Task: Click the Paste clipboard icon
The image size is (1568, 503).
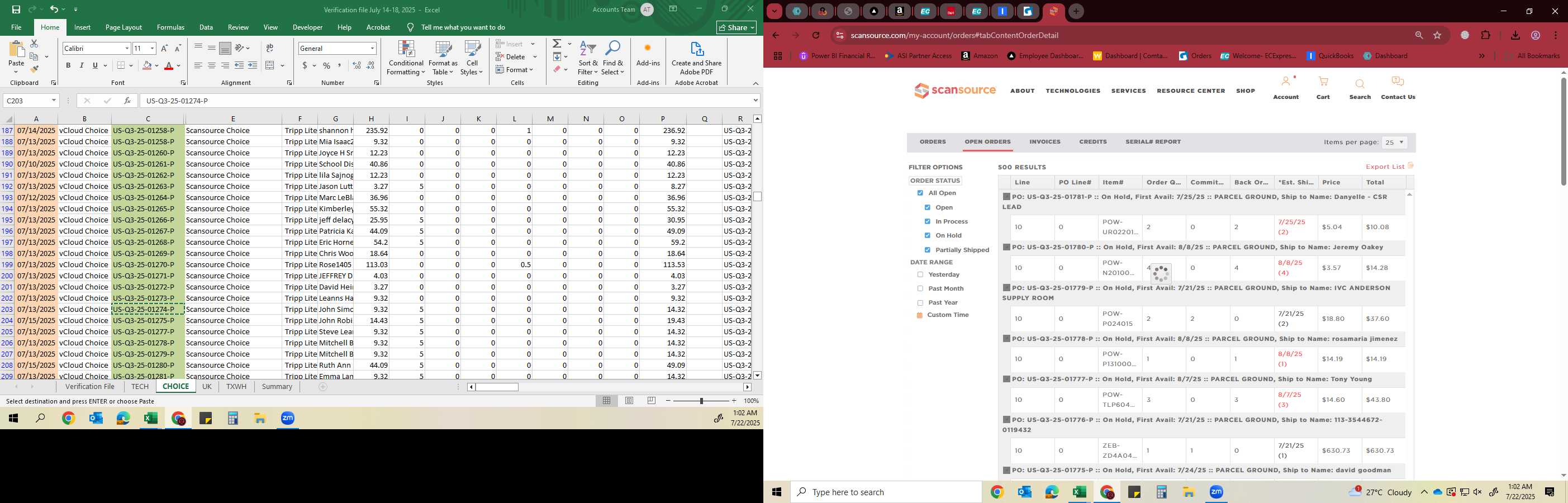Action: click(16, 50)
